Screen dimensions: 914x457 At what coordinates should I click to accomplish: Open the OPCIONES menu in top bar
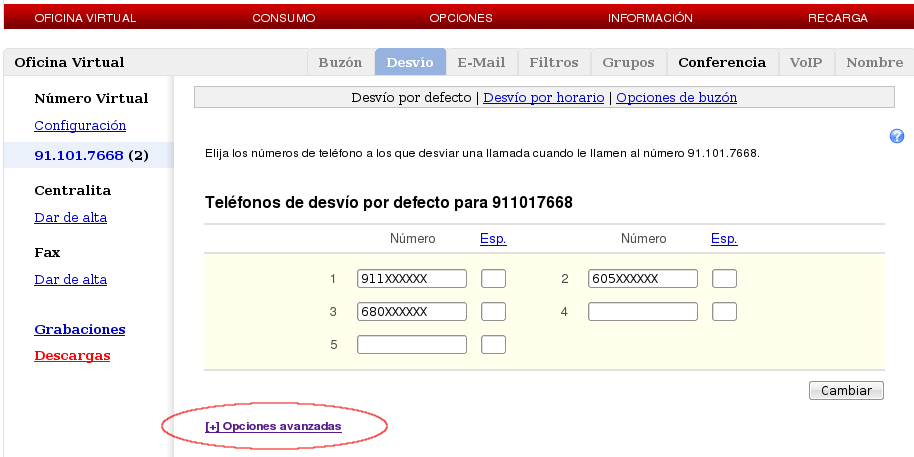(460, 18)
